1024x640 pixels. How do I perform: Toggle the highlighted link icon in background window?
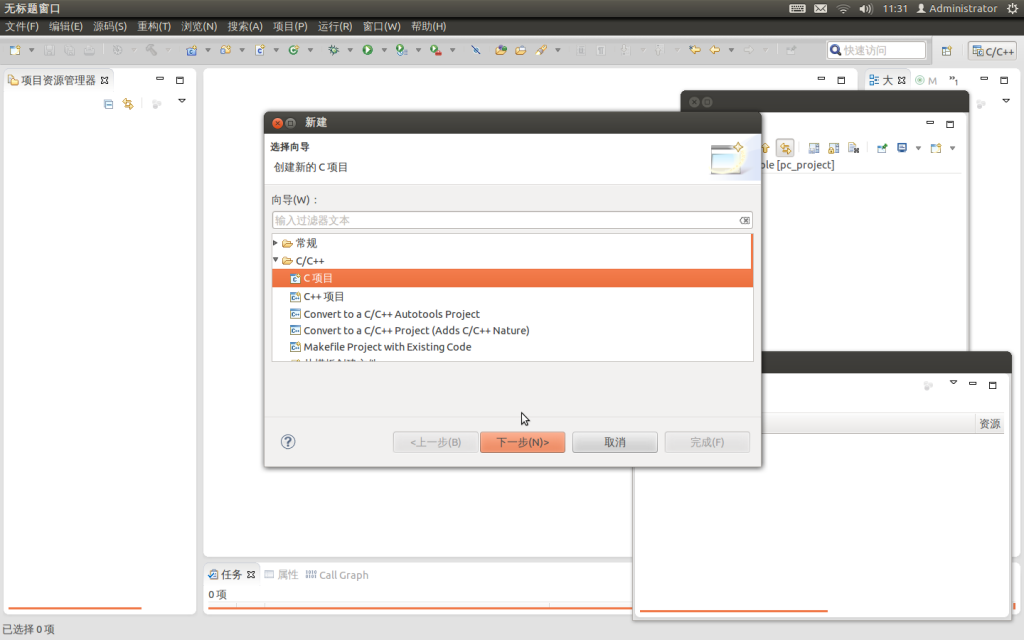785,148
